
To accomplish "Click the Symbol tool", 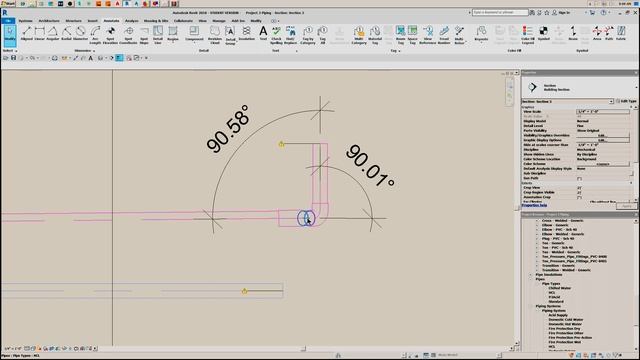I will click(x=544, y=33).
